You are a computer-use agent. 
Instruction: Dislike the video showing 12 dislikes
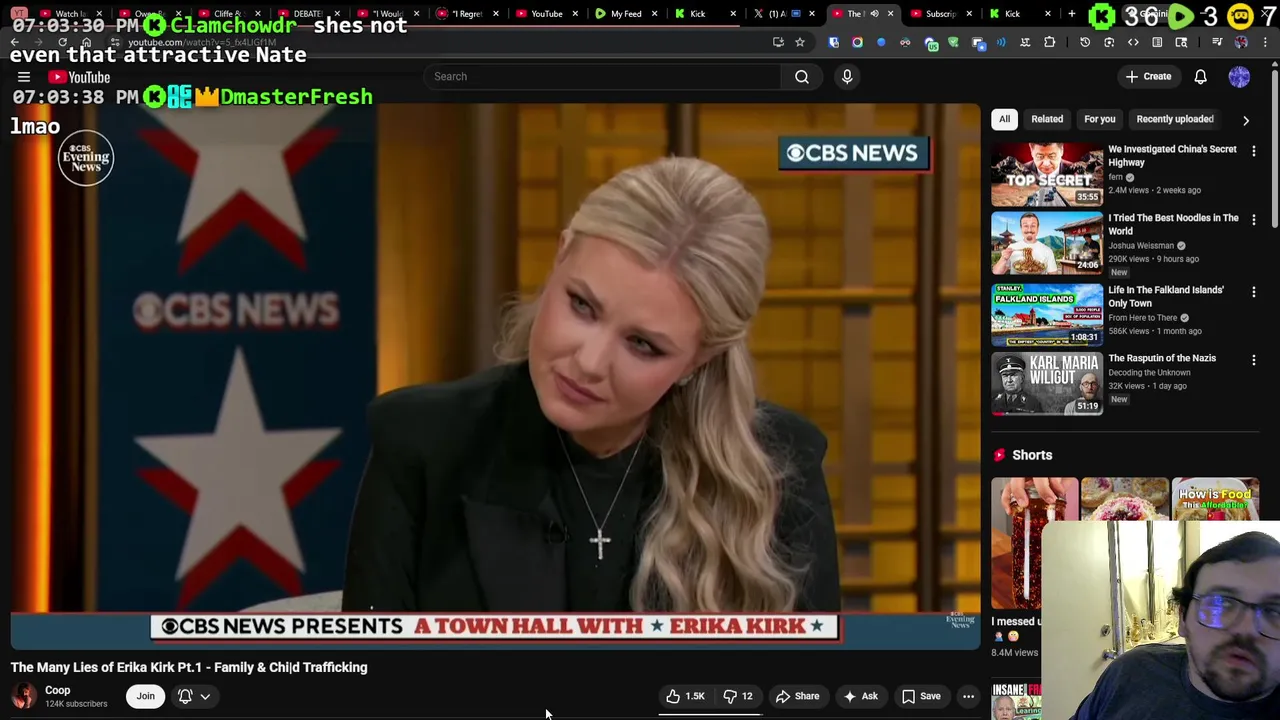point(739,696)
